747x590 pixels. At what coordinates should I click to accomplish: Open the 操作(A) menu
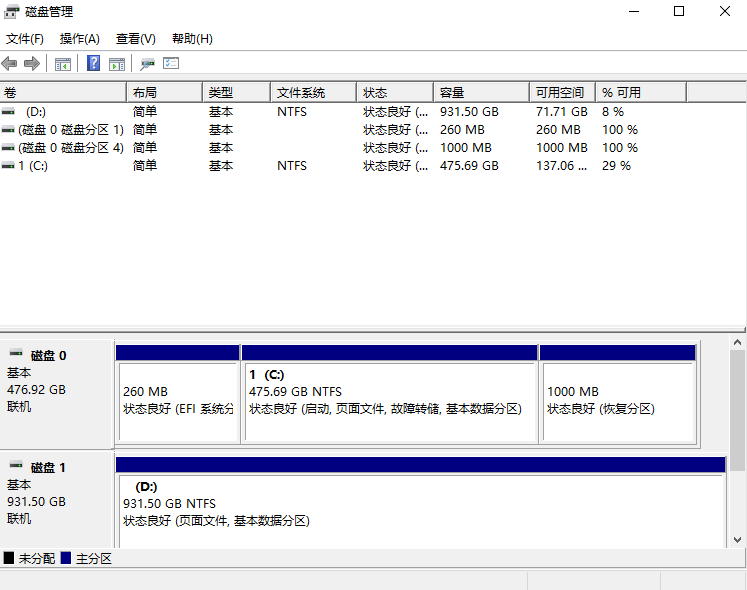pos(80,39)
